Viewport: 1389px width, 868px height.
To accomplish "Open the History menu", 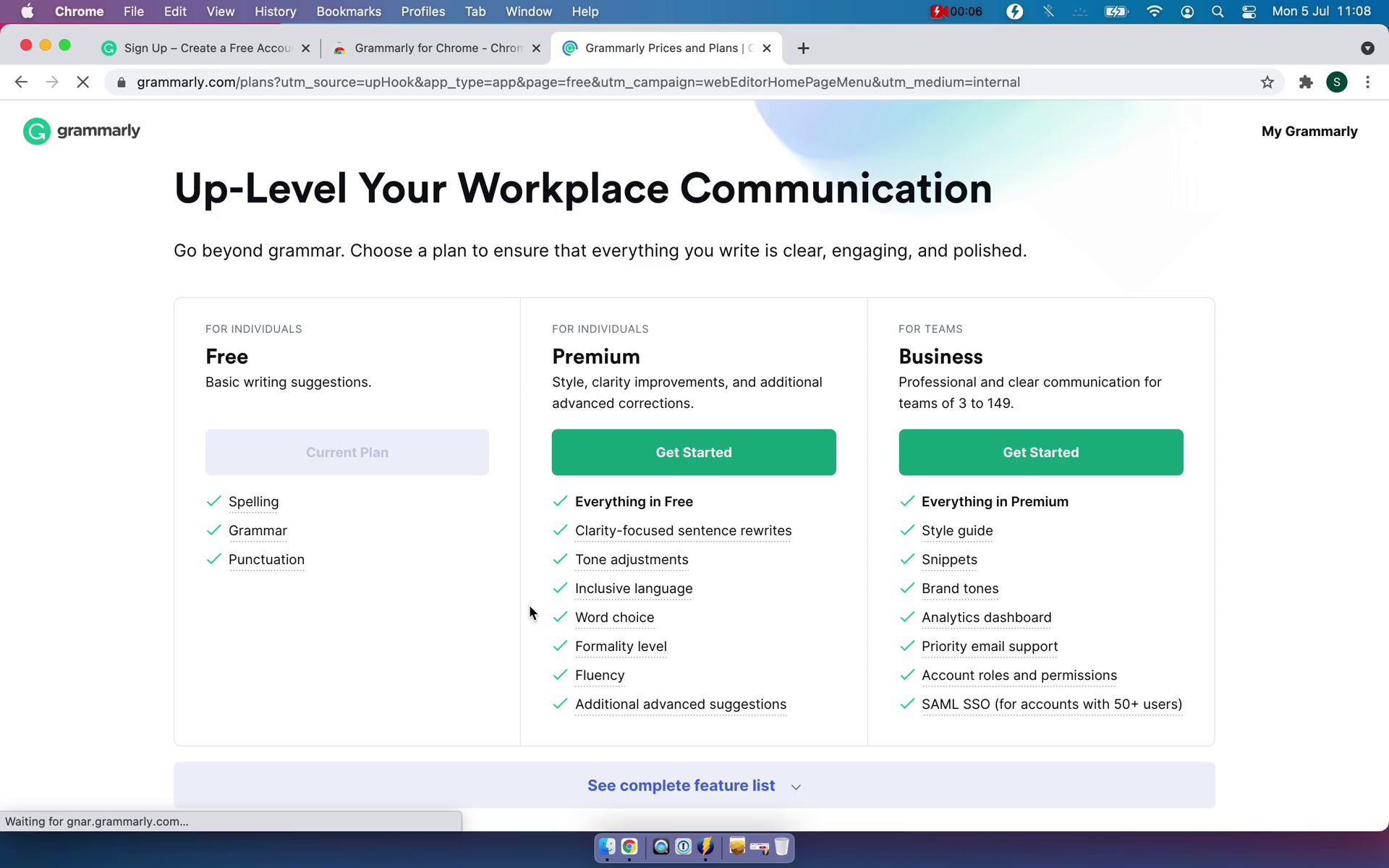I will (x=275, y=12).
